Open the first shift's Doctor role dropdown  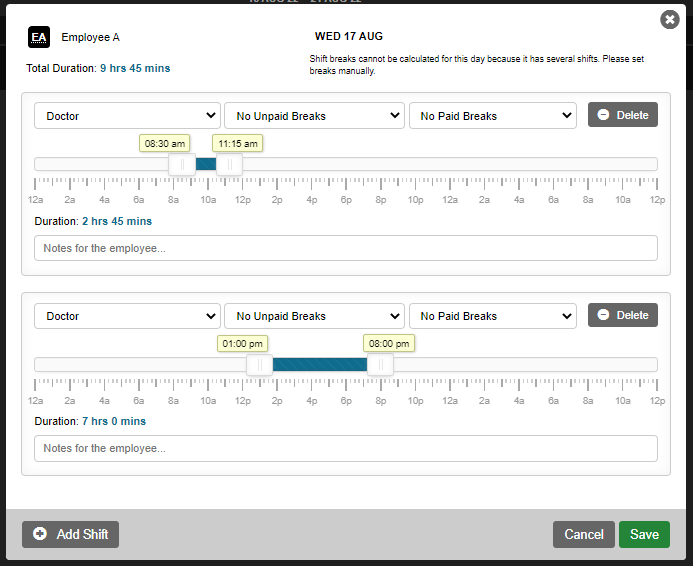coord(127,116)
